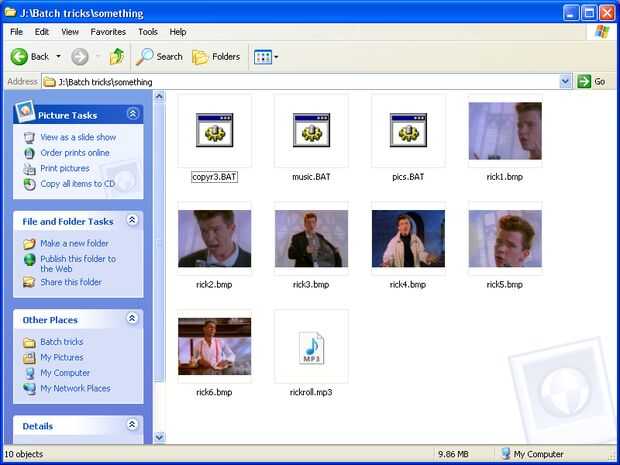Collapse the Details panel
Screen dimensions: 620x465
(x=132, y=425)
